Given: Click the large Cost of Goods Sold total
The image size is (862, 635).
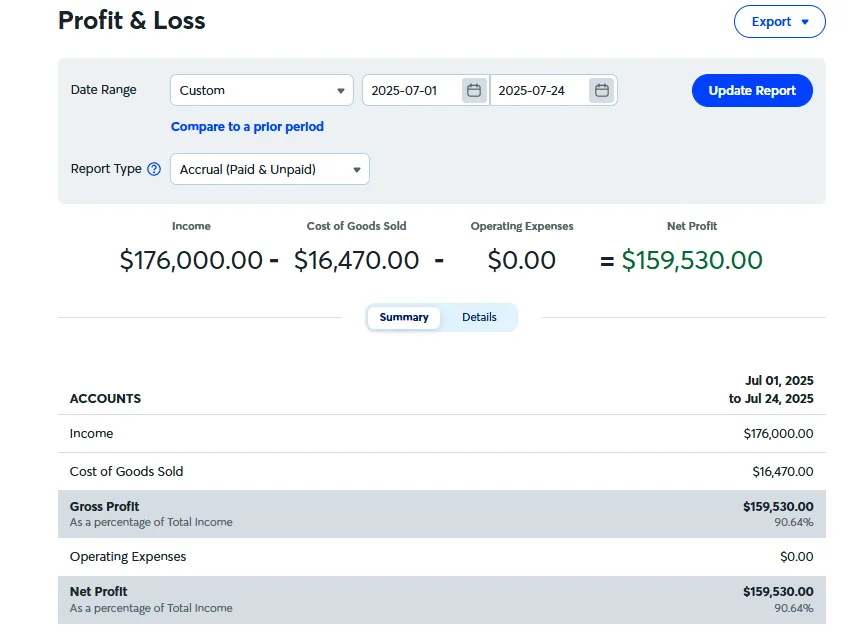Looking at the screenshot, I should pos(356,261).
